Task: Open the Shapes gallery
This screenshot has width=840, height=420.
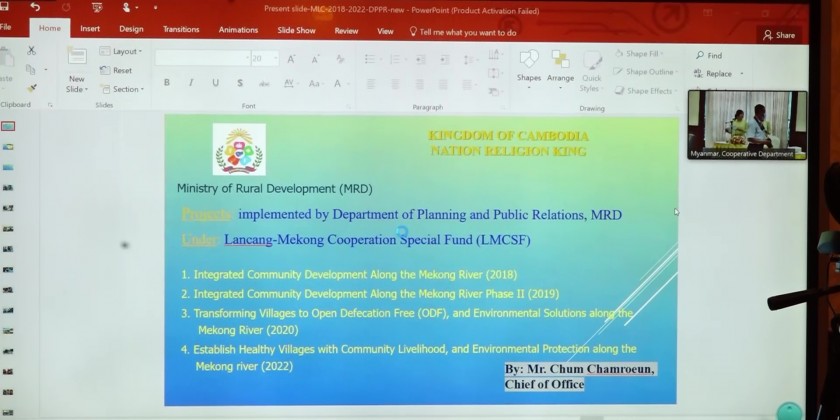Action: 529,66
